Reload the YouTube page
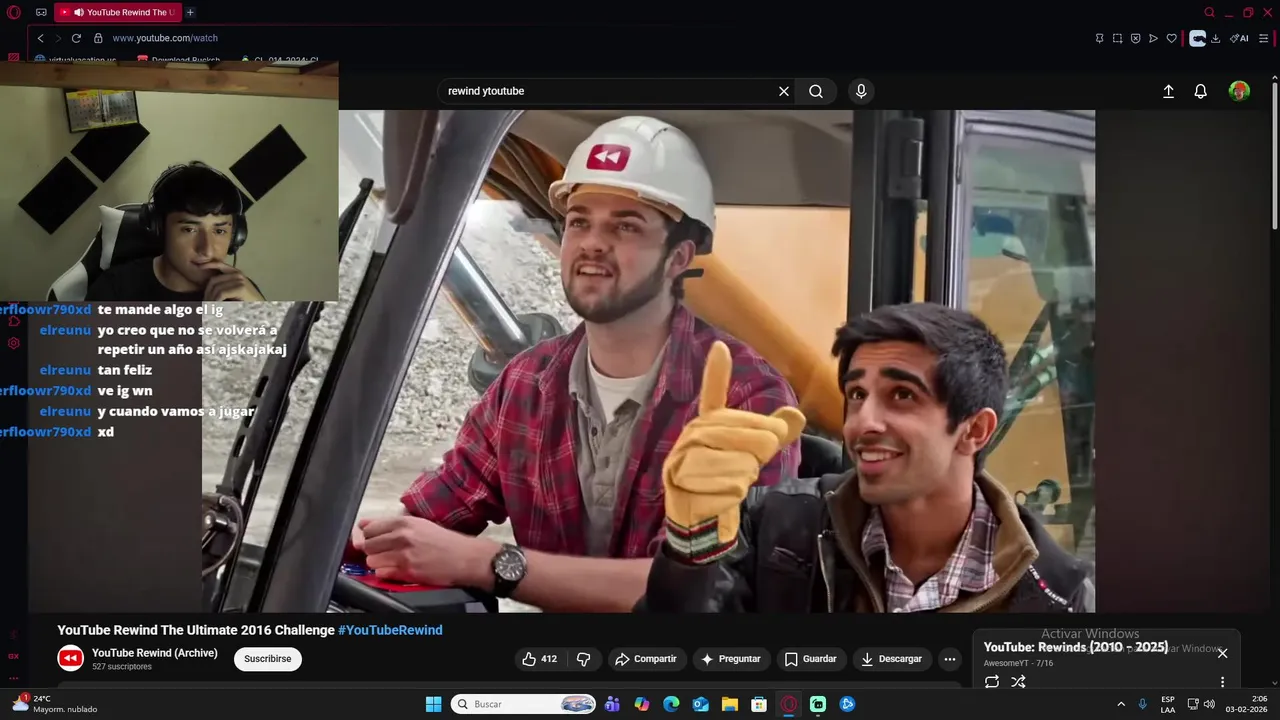The width and height of the screenshot is (1280, 720). 76,38
